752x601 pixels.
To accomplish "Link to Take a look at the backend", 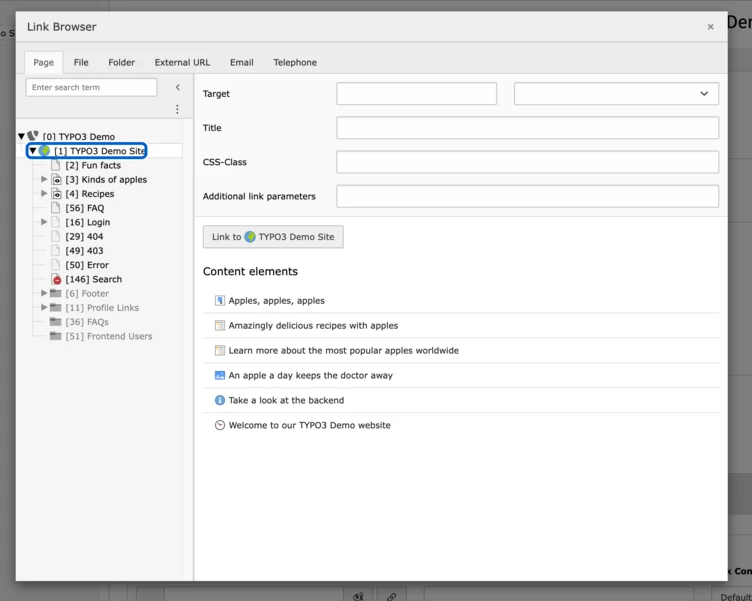I will pyautogui.click(x=286, y=400).
